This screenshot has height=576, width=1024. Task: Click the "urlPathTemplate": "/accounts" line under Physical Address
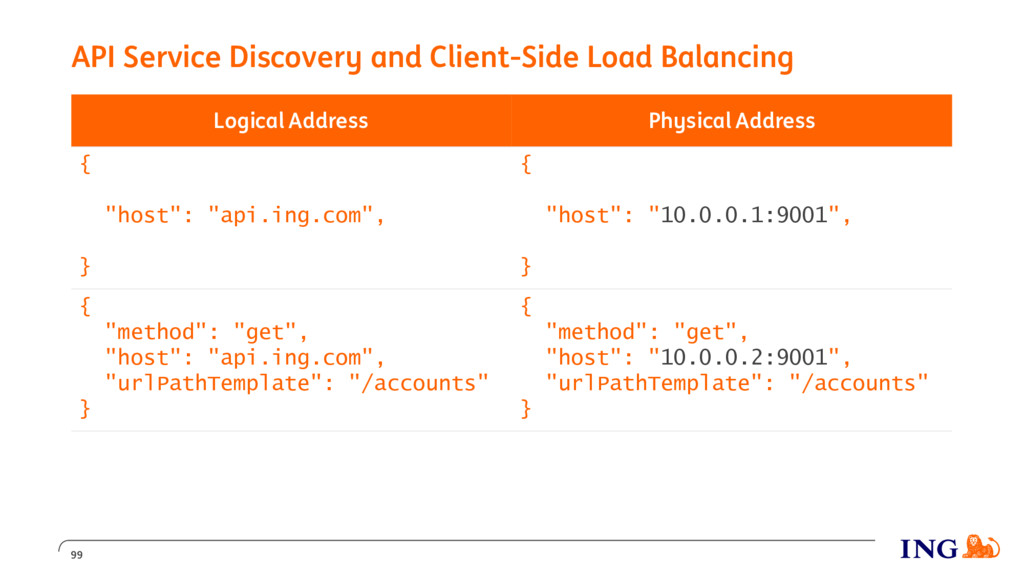tap(737, 383)
